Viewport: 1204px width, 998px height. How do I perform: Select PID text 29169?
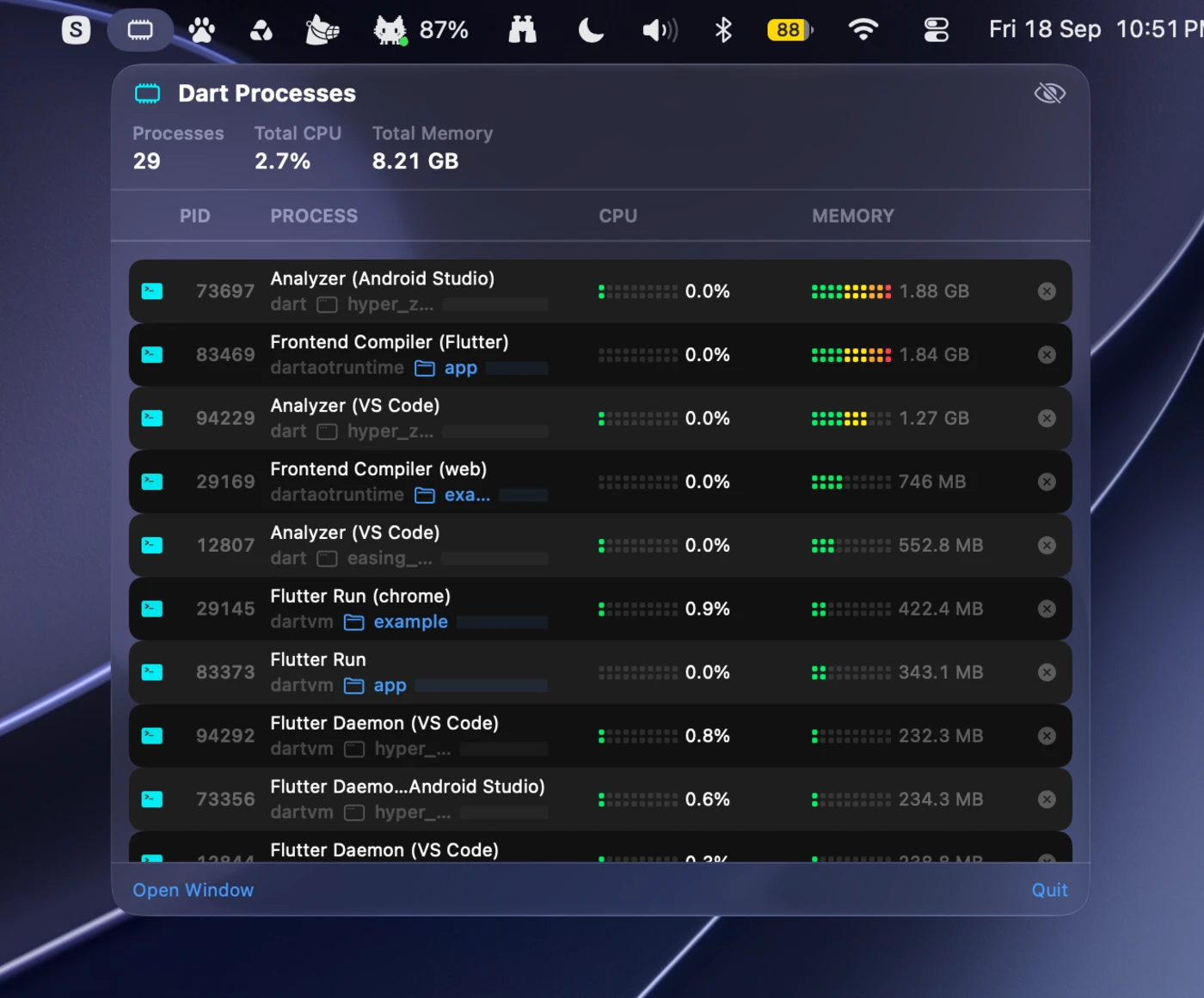(x=225, y=482)
